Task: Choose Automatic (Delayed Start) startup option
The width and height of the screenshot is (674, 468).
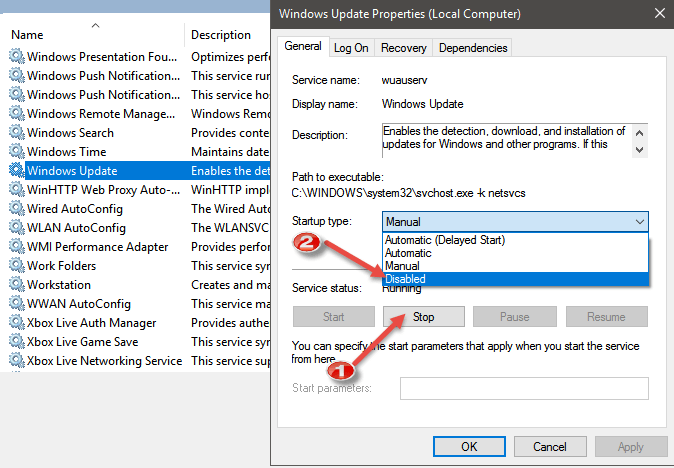Action: (515, 240)
